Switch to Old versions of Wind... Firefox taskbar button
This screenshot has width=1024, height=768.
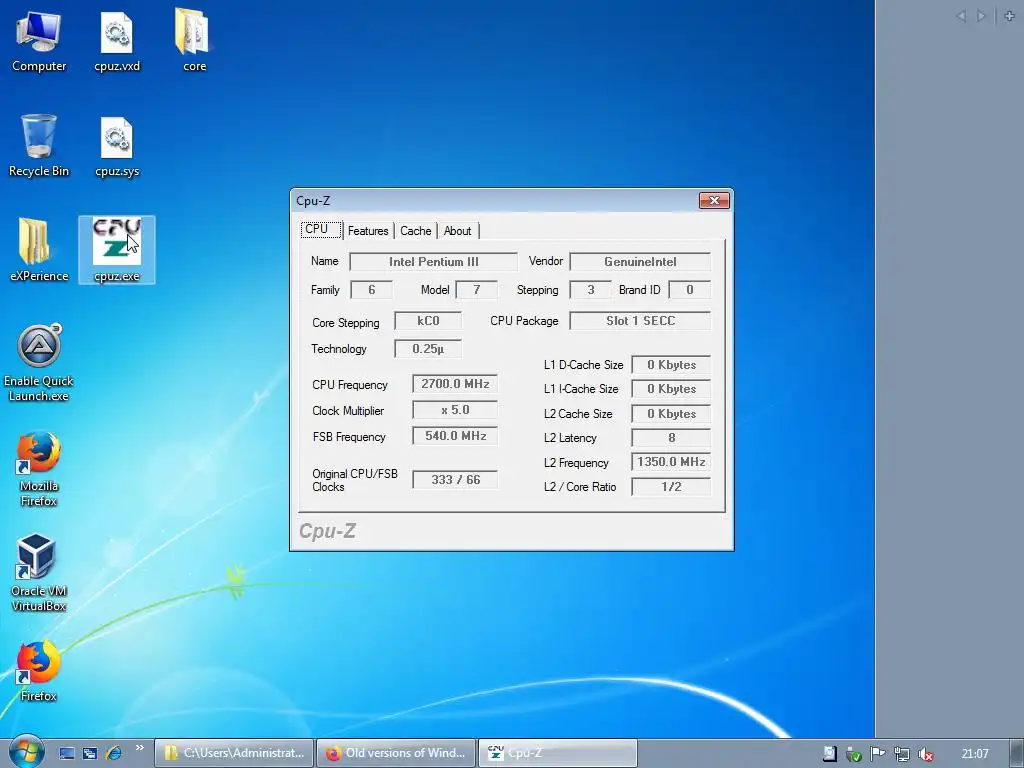coord(396,753)
